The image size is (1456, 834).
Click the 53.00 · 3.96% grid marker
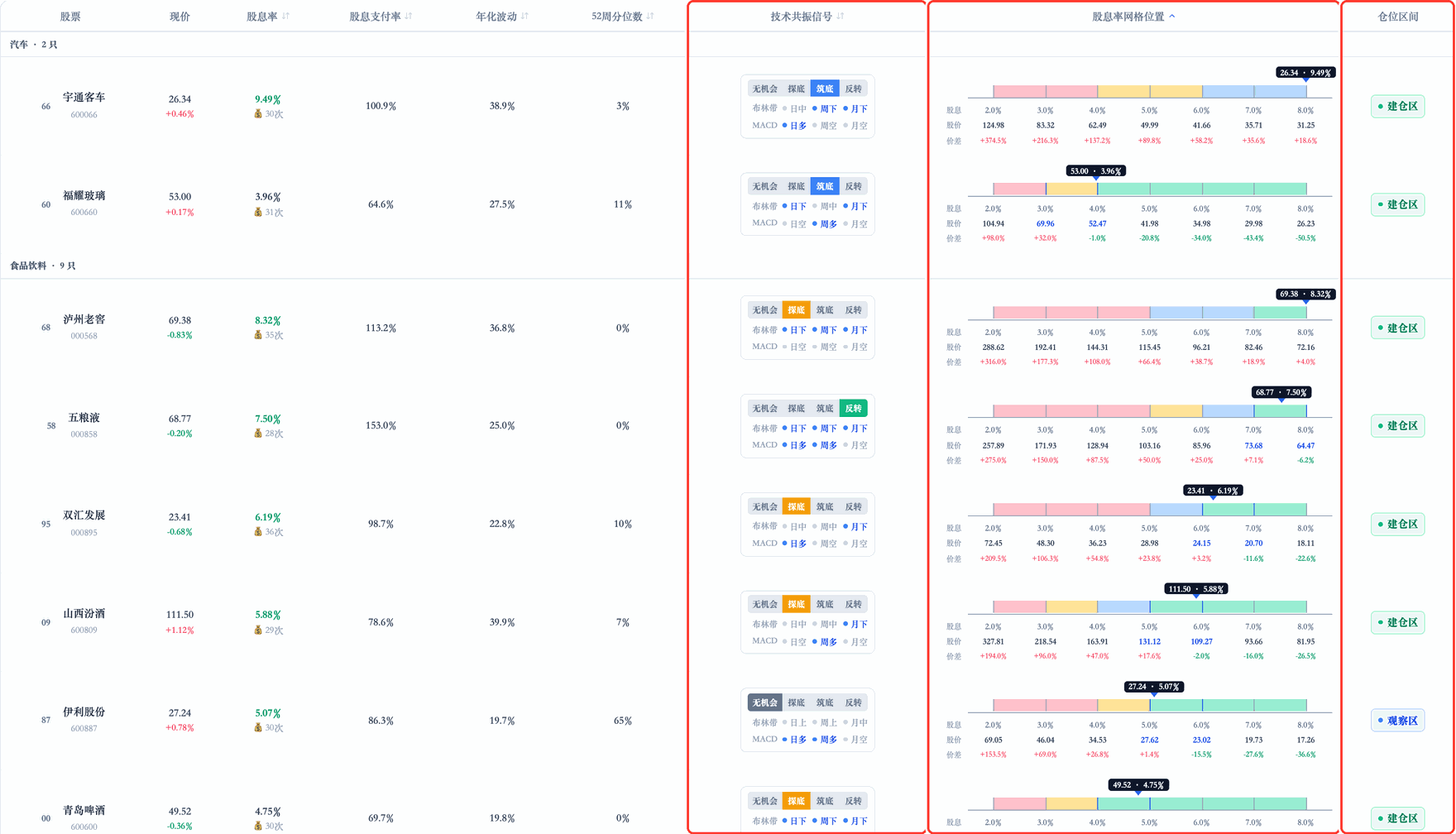pos(1096,171)
